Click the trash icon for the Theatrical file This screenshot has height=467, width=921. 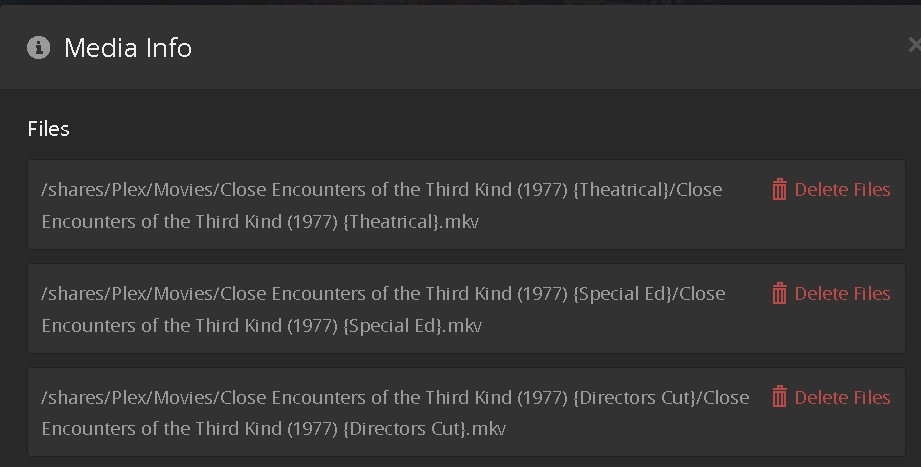point(779,190)
